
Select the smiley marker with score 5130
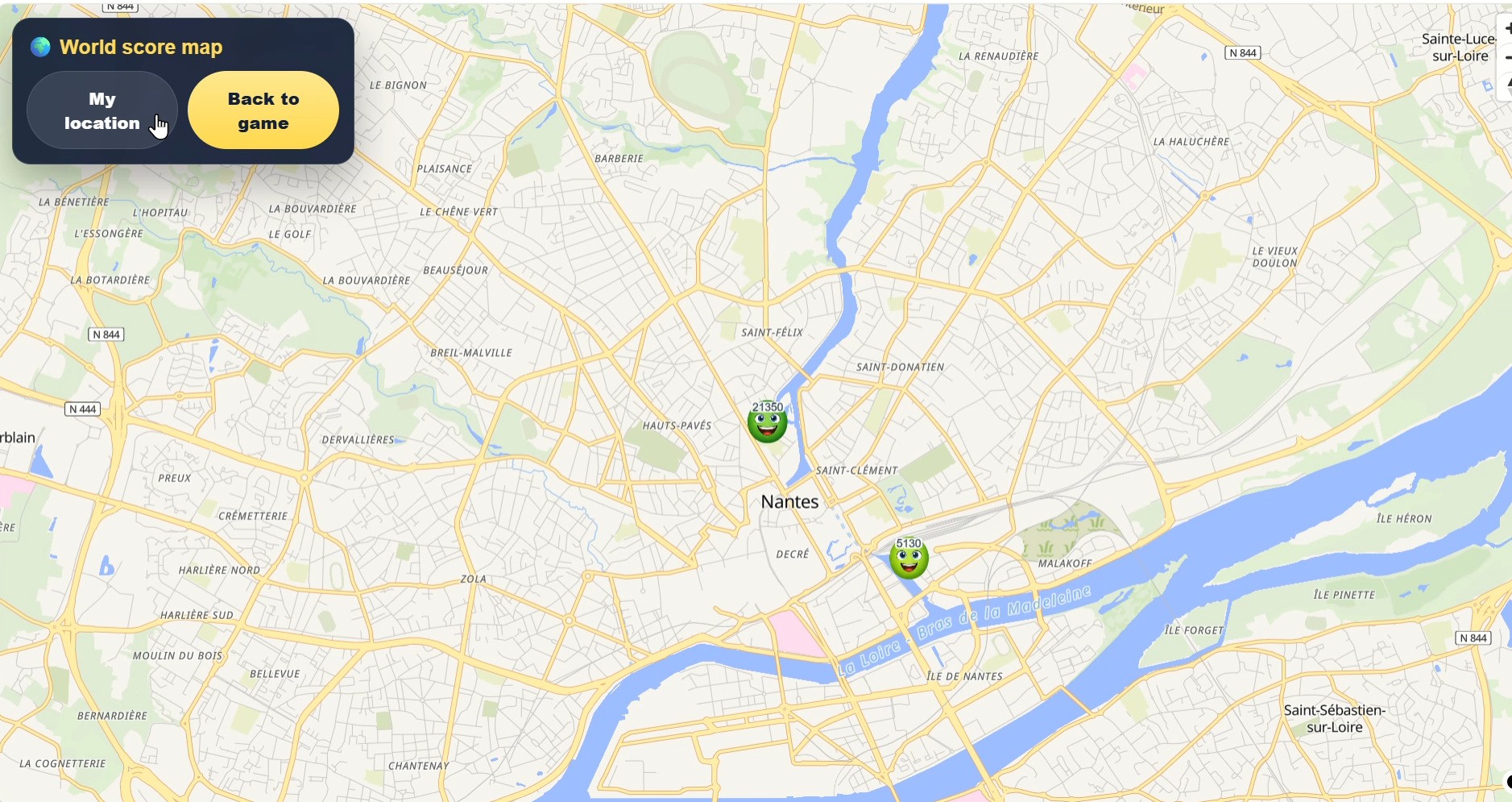click(909, 558)
